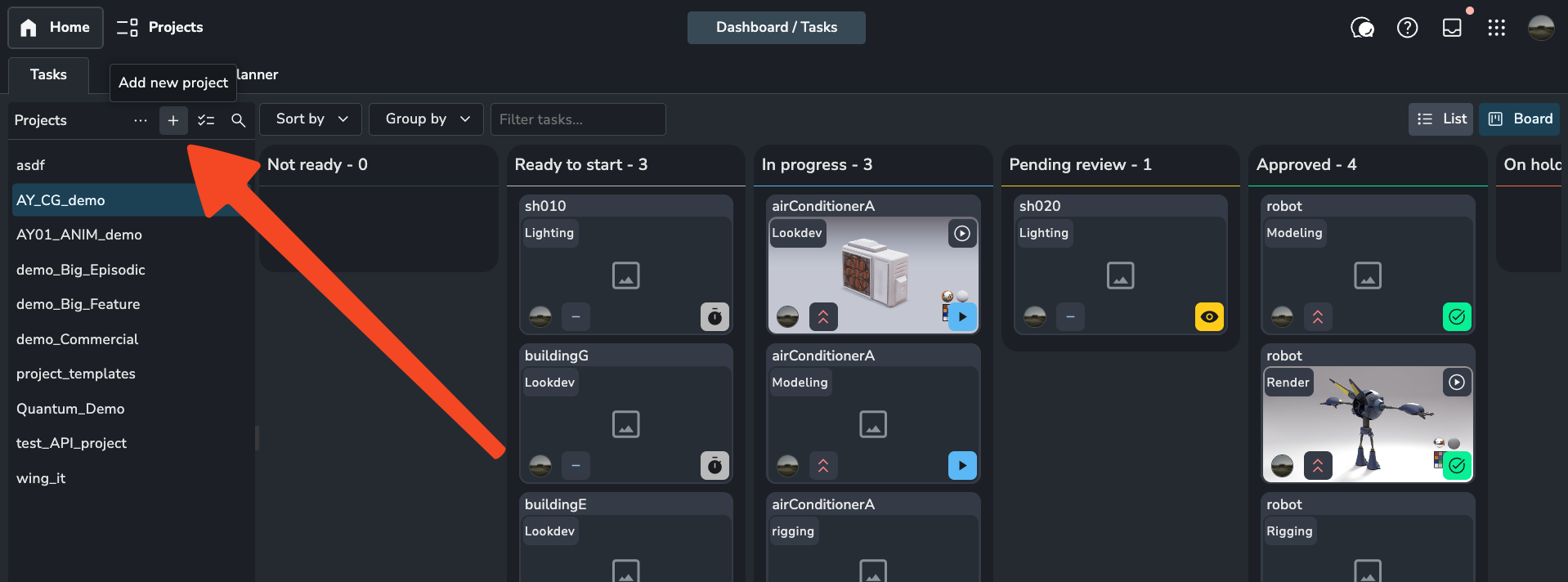Select the demo_Commercial project
1568x582 pixels.
(131, 339)
